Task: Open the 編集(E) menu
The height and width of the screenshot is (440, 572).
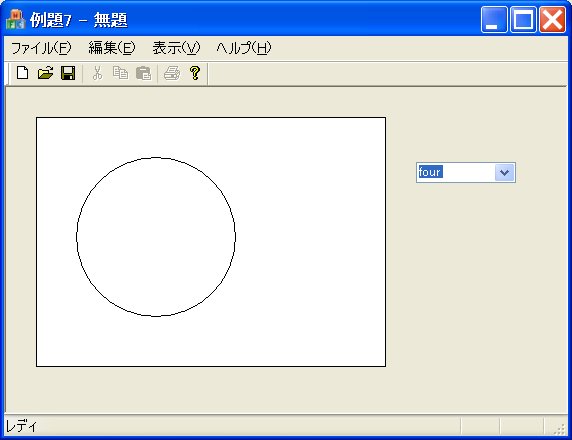Action: (x=112, y=48)
